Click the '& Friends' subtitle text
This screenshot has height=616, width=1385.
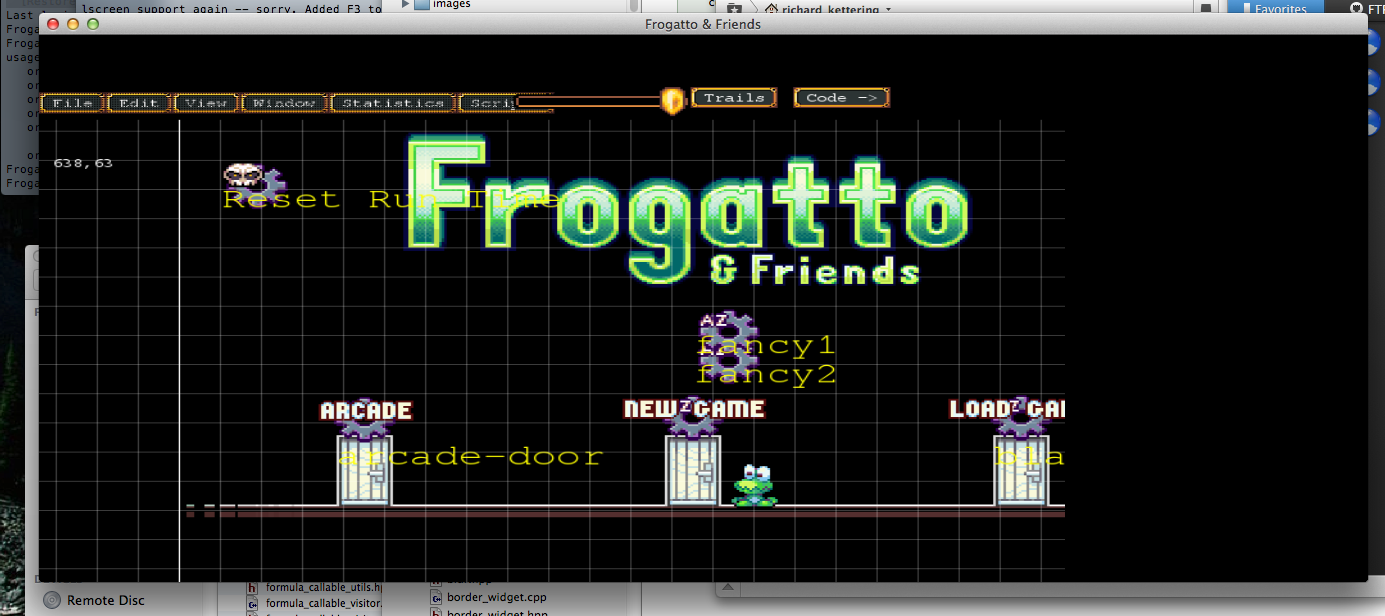click(x=814, y=270)
